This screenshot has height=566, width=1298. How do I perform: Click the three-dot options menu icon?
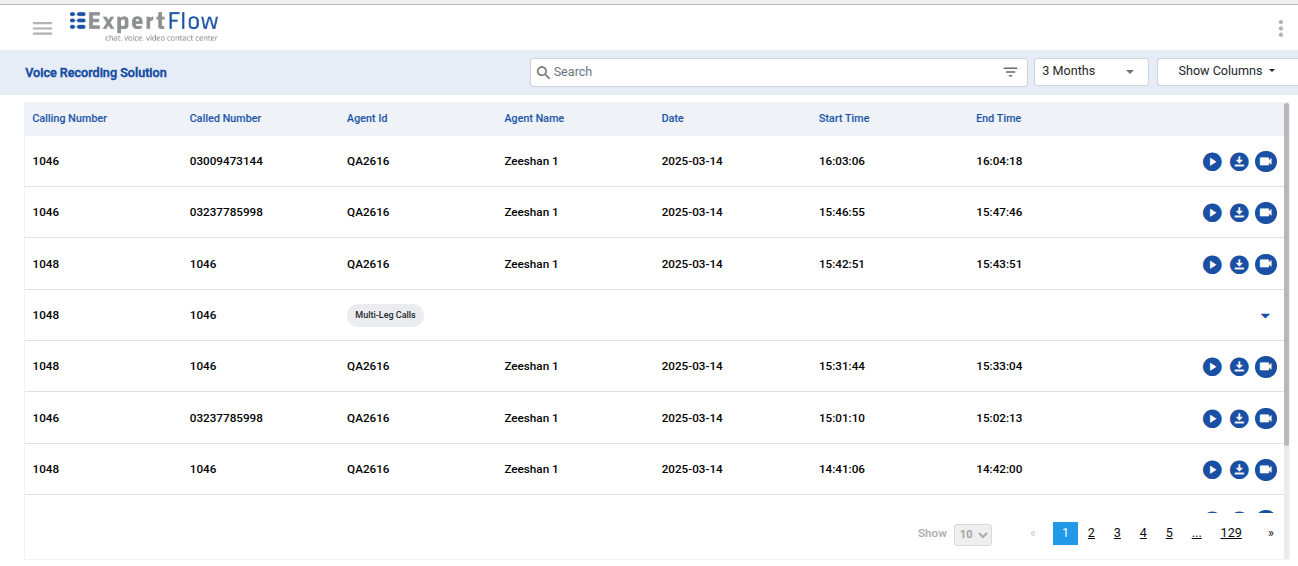[1280, 28]
